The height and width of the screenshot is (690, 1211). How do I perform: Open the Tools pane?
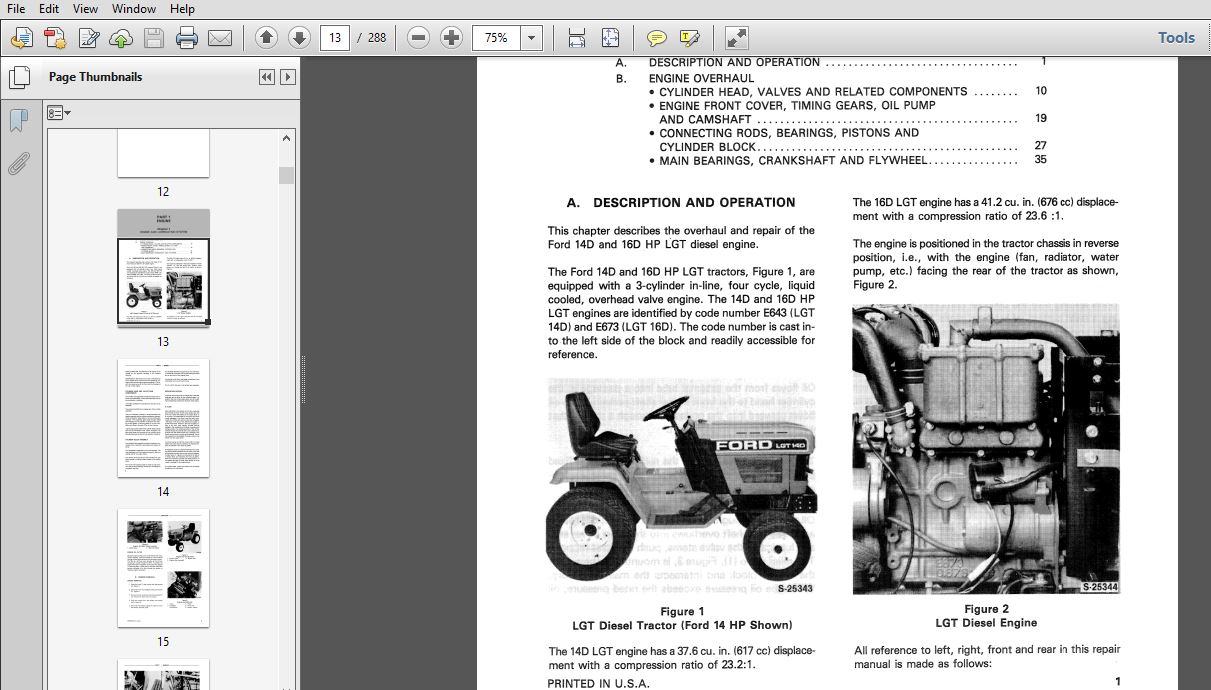click(1176, 38)
